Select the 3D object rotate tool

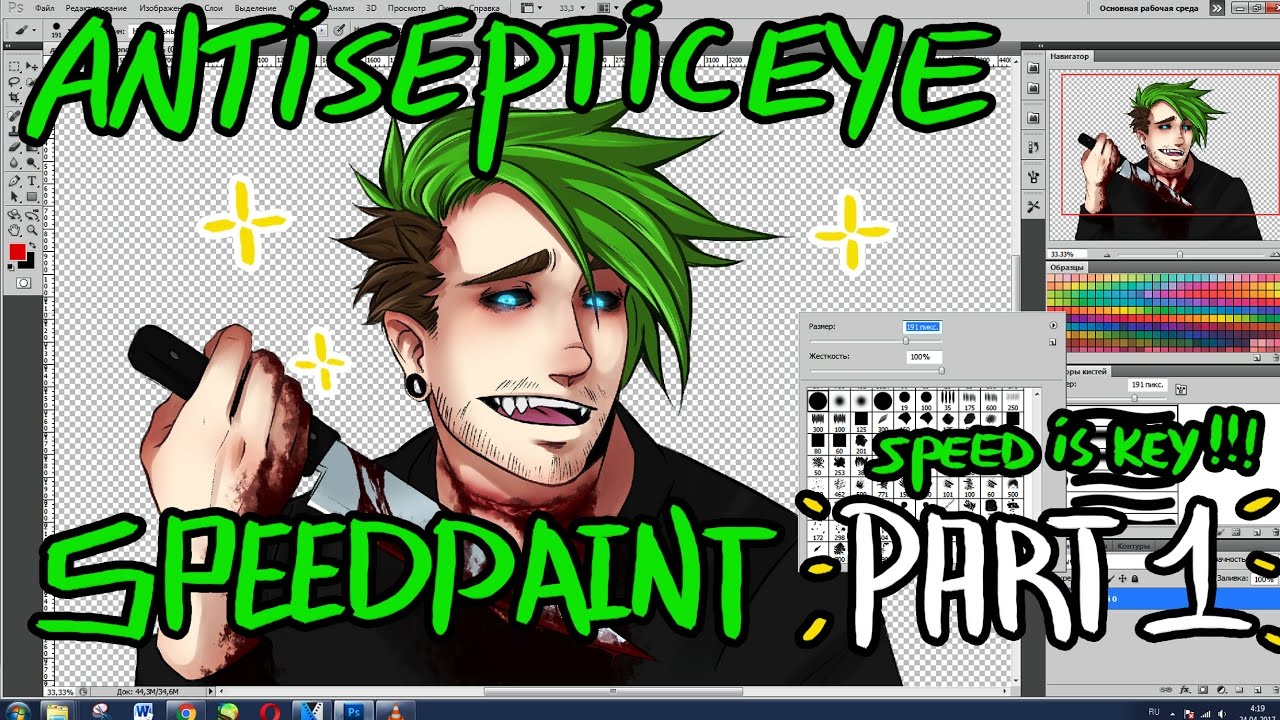(x=15, y=214)
